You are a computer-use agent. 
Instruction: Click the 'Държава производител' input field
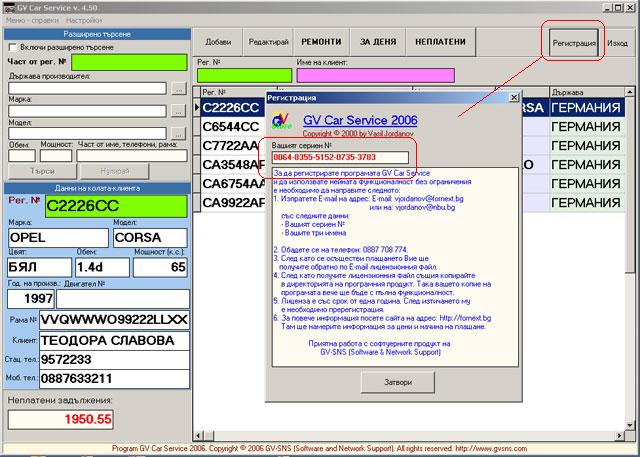[x=87, y=88]
